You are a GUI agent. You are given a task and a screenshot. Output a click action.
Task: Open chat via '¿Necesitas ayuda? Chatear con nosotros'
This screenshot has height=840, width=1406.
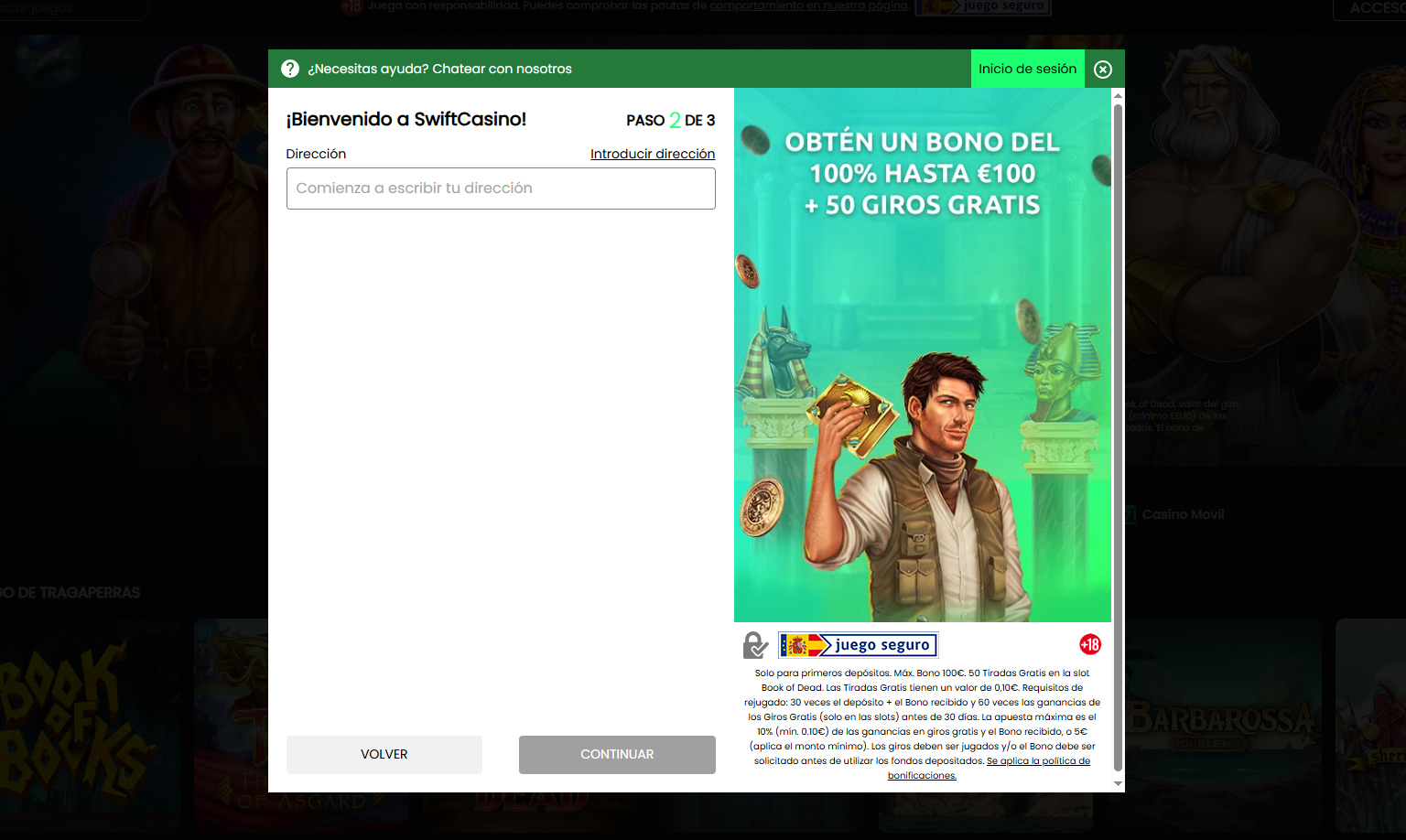click(x=439, y=69)
